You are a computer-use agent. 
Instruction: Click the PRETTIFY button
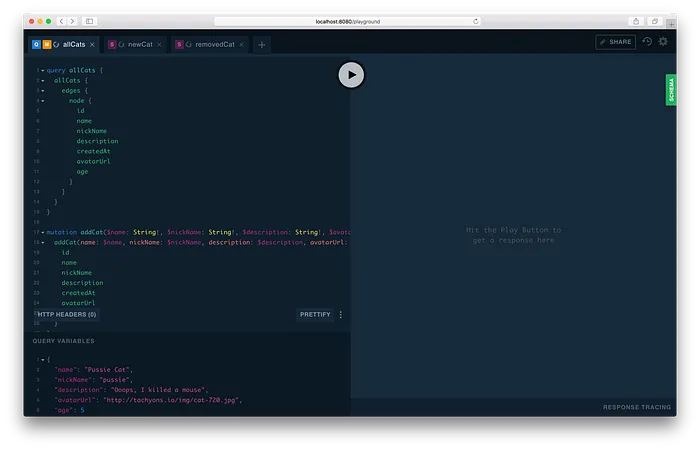(315, 315)
